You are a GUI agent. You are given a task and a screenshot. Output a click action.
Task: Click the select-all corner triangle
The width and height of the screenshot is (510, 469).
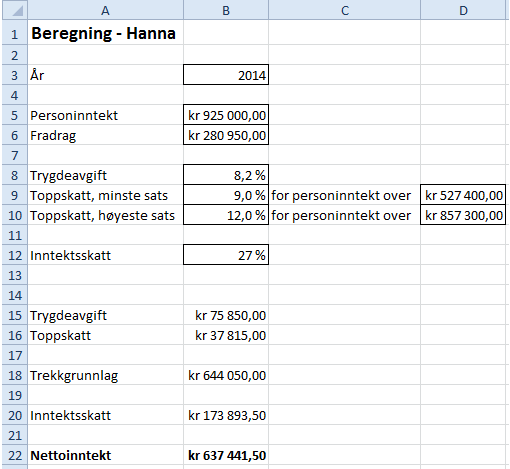click(15, 10)
